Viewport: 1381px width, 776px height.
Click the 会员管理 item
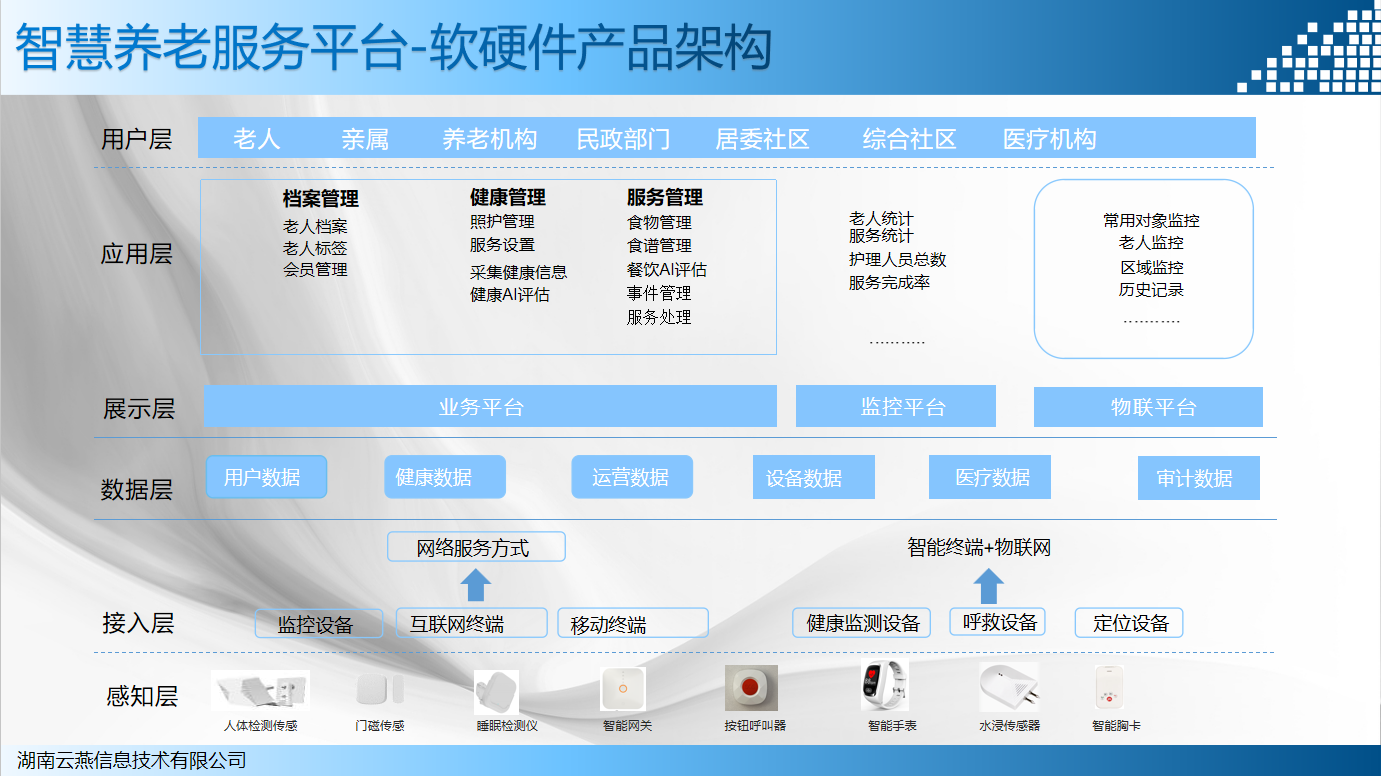pos(315,269)
